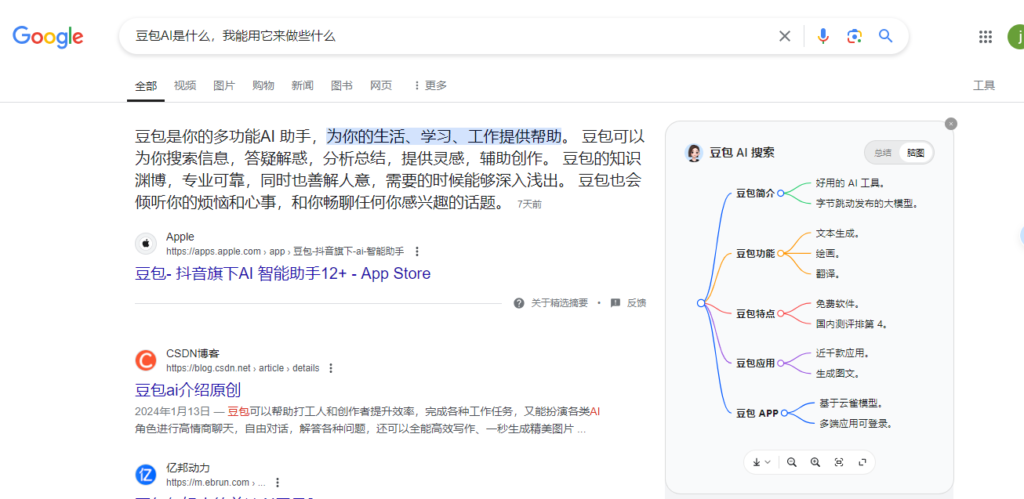The image size is (1024, 499).
Task: Open the 更多 search filter menu
Action: click(x=430, y=86)
